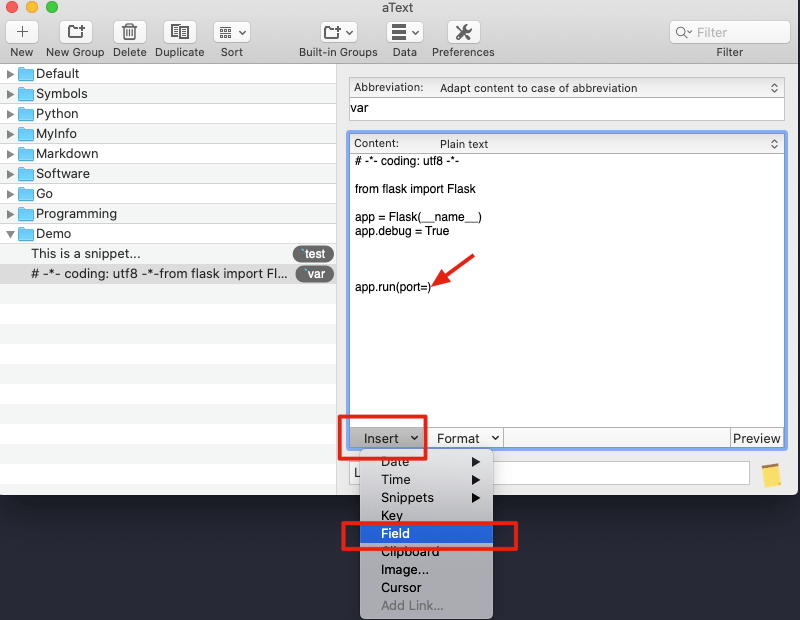Expand the Python group
Image resolution: width=800 pixels, height=620 pixels.
[x=11, y=114]
